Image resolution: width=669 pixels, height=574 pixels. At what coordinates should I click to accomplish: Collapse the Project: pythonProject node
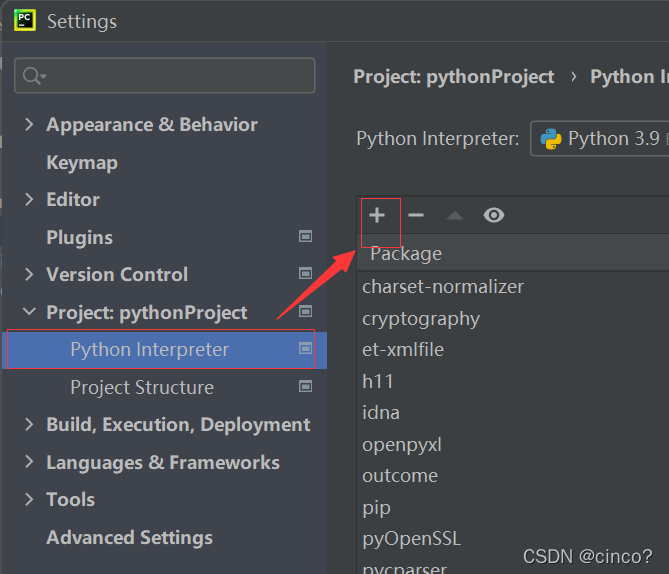pyautogui.click(x=29, y=312)
